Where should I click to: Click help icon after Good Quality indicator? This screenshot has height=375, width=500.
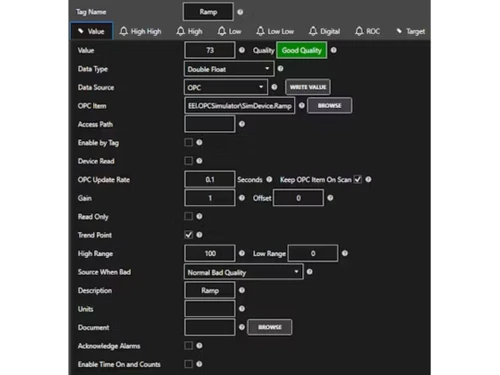point(333,50)
